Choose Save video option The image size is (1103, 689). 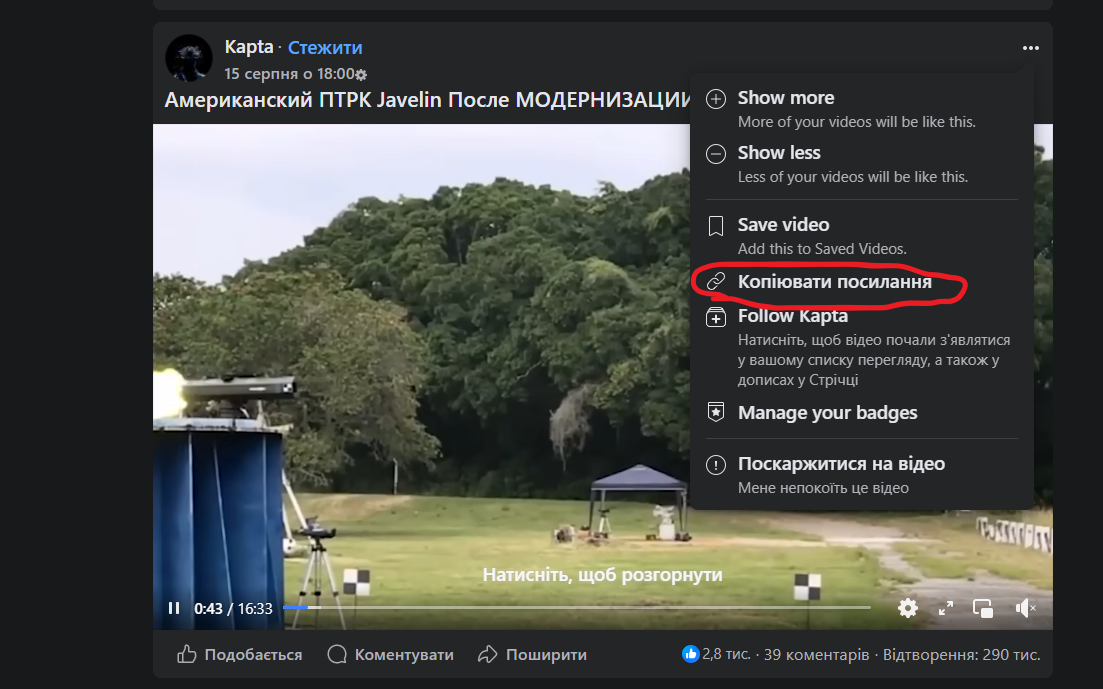click(x=783, y=225)
